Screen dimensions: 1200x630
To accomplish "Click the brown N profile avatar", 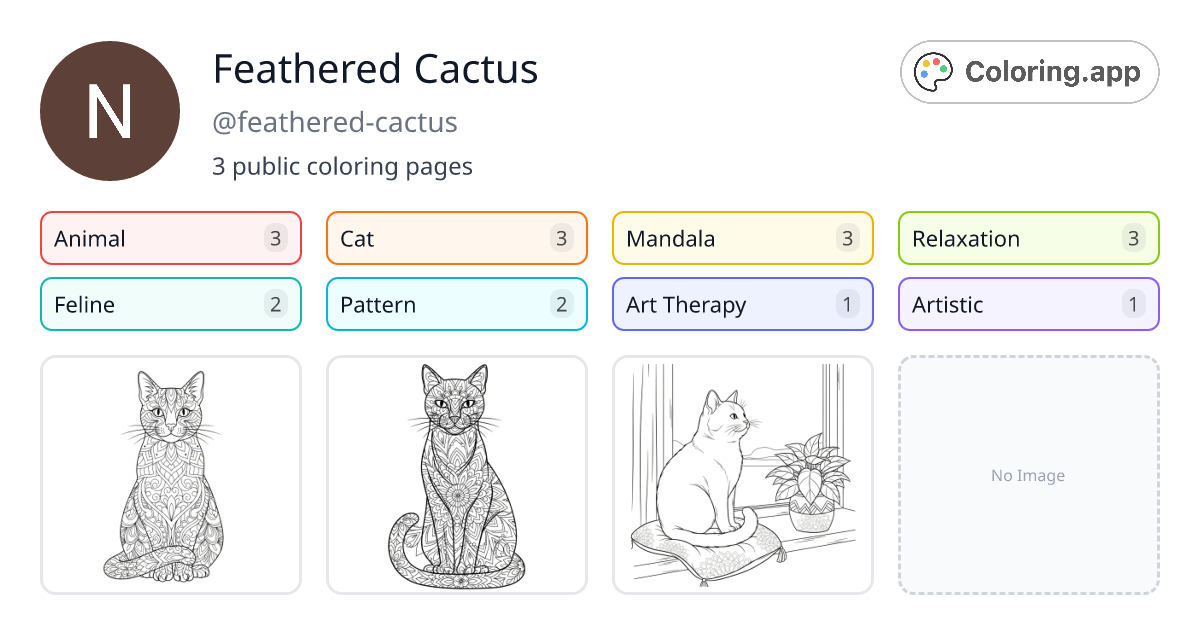I will [110, 111].
